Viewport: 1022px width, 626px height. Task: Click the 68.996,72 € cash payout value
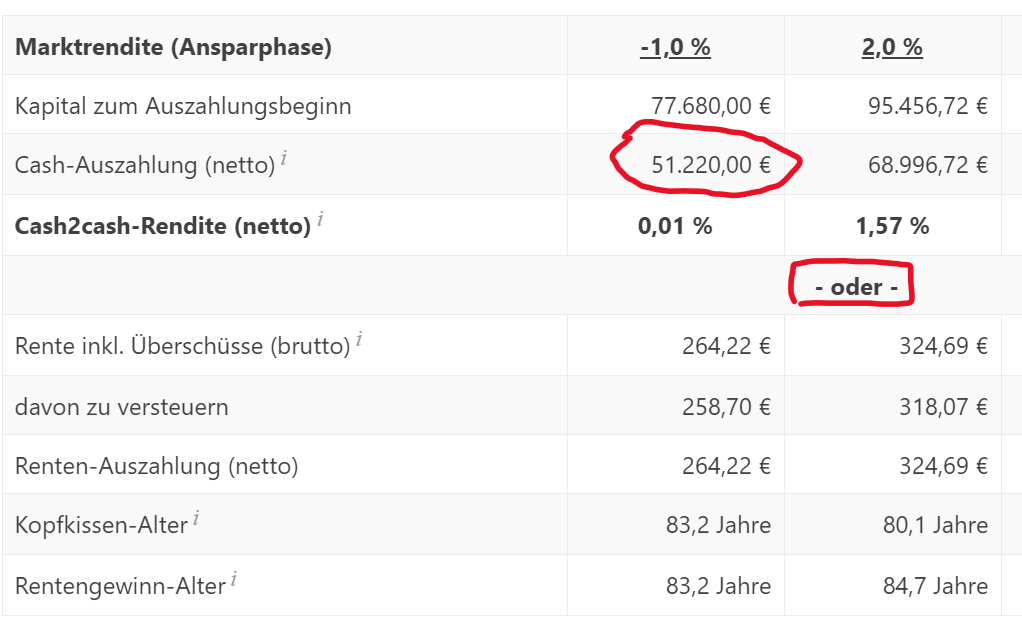point(928,165)
